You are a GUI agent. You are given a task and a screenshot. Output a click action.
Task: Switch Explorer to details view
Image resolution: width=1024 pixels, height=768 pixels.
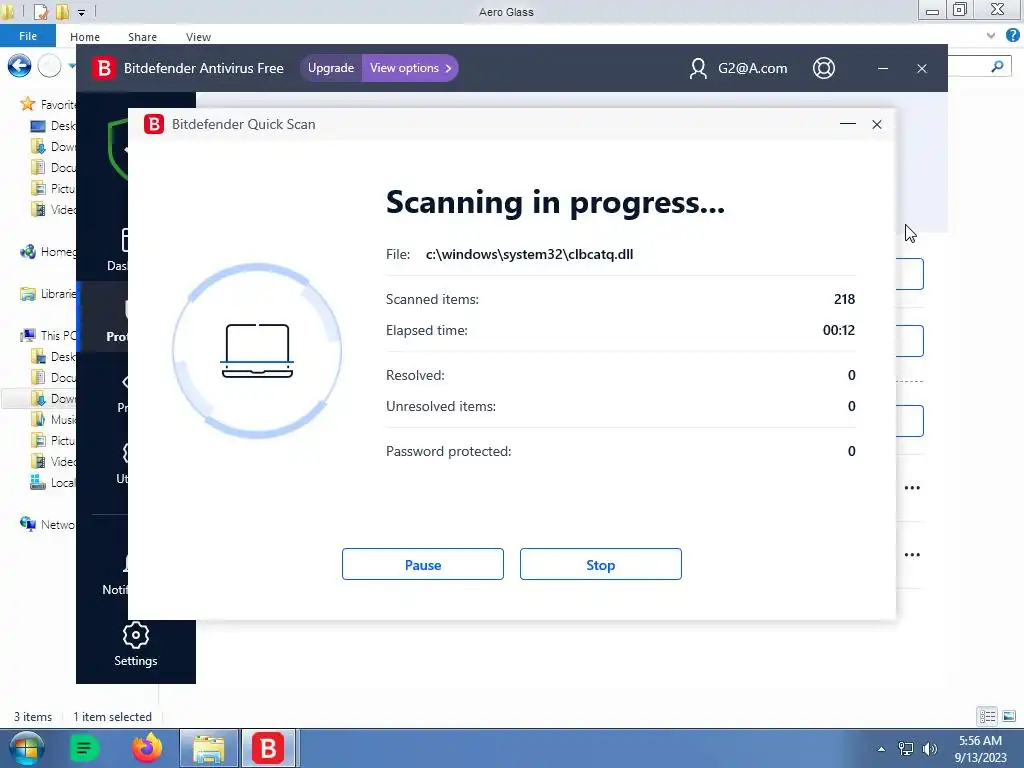coord(987,716)
